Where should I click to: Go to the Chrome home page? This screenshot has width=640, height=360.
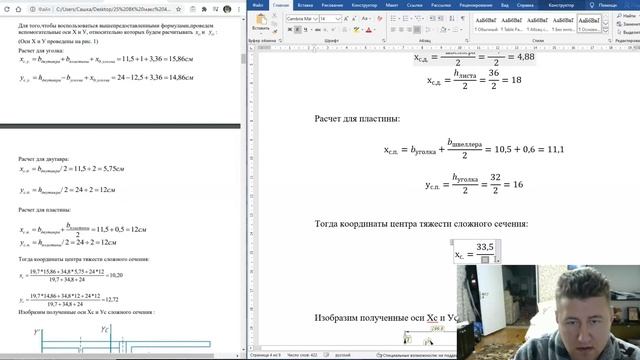pyautogui.click(x=18, y=9)
